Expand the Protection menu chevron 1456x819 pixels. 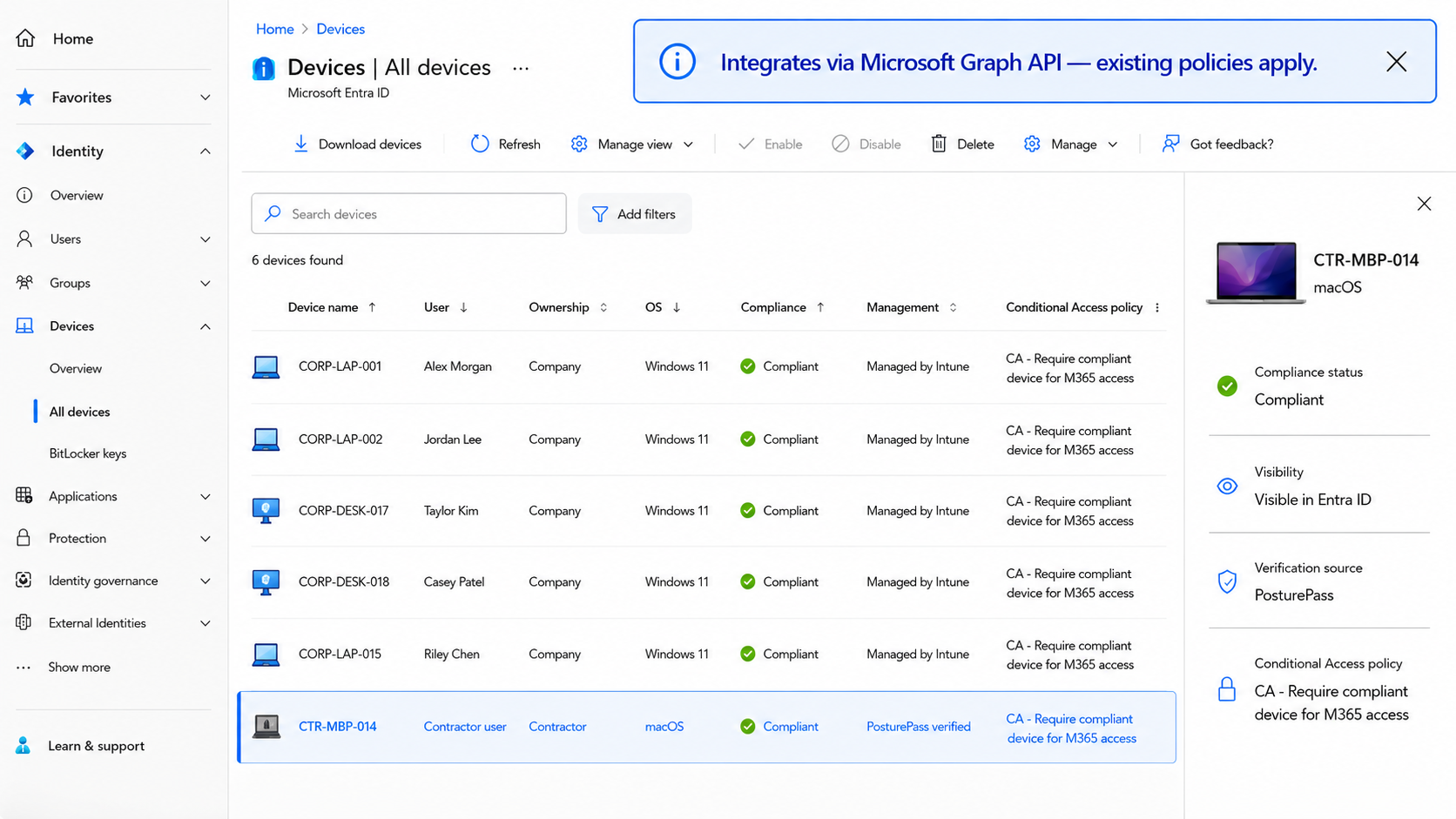coord(206,539)
